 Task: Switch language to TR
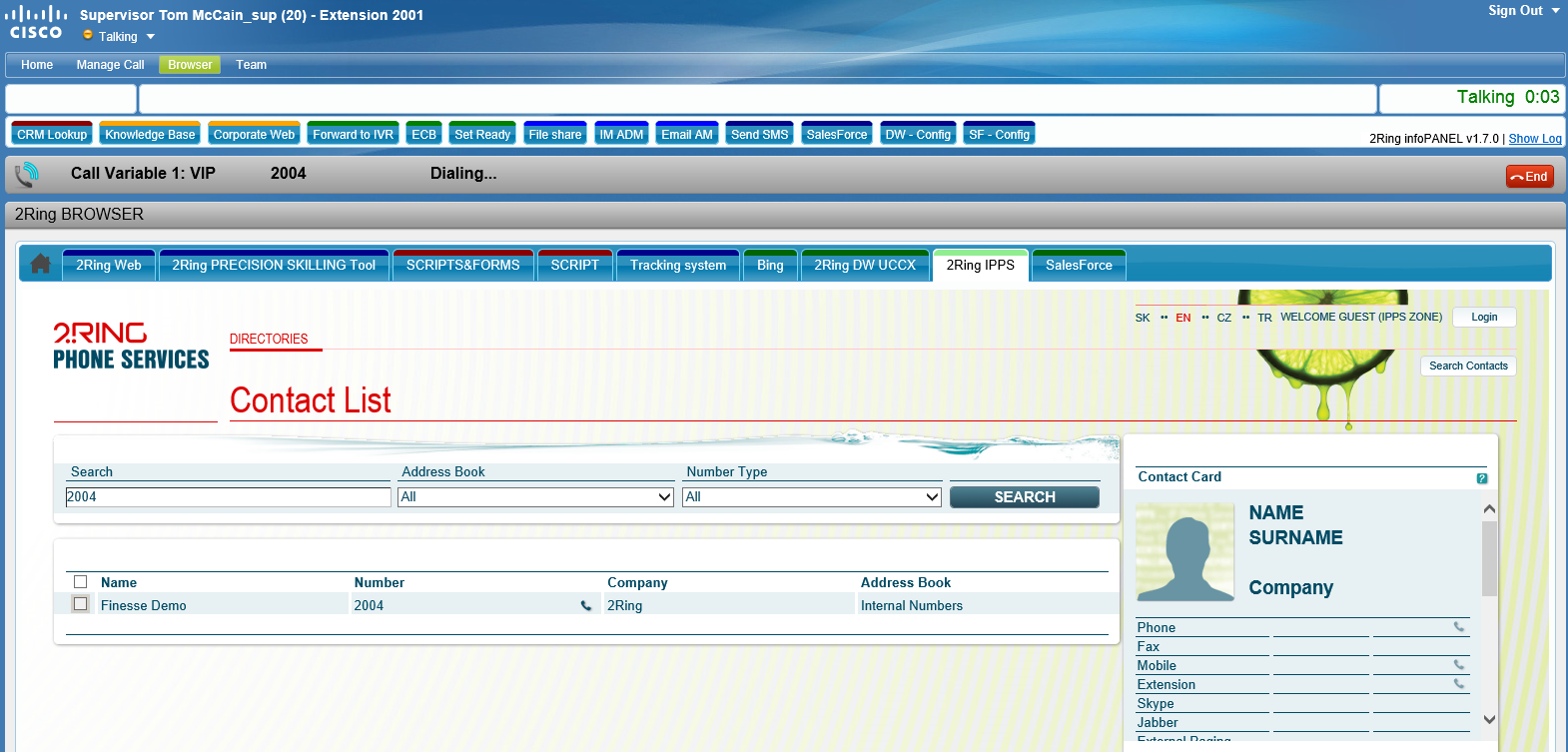pos(1264,318)
